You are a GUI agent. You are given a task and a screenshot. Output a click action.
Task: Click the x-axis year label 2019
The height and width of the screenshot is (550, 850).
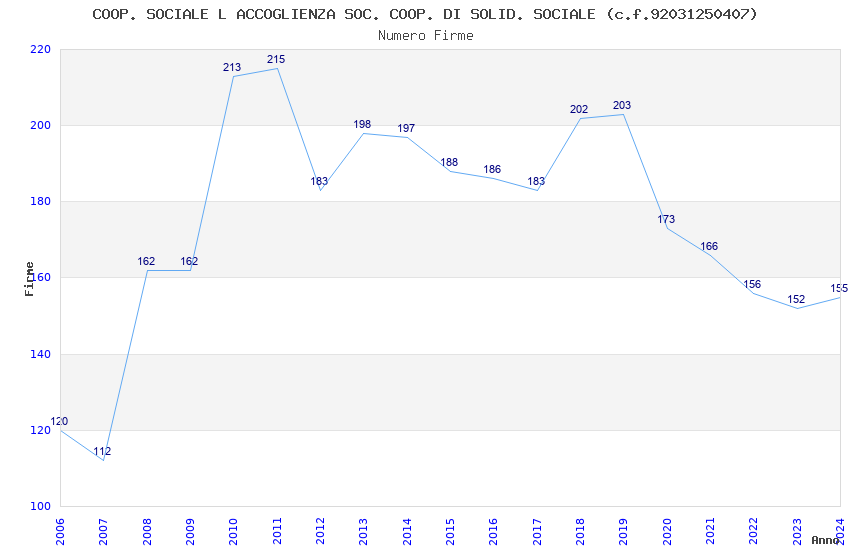point(624,532)
